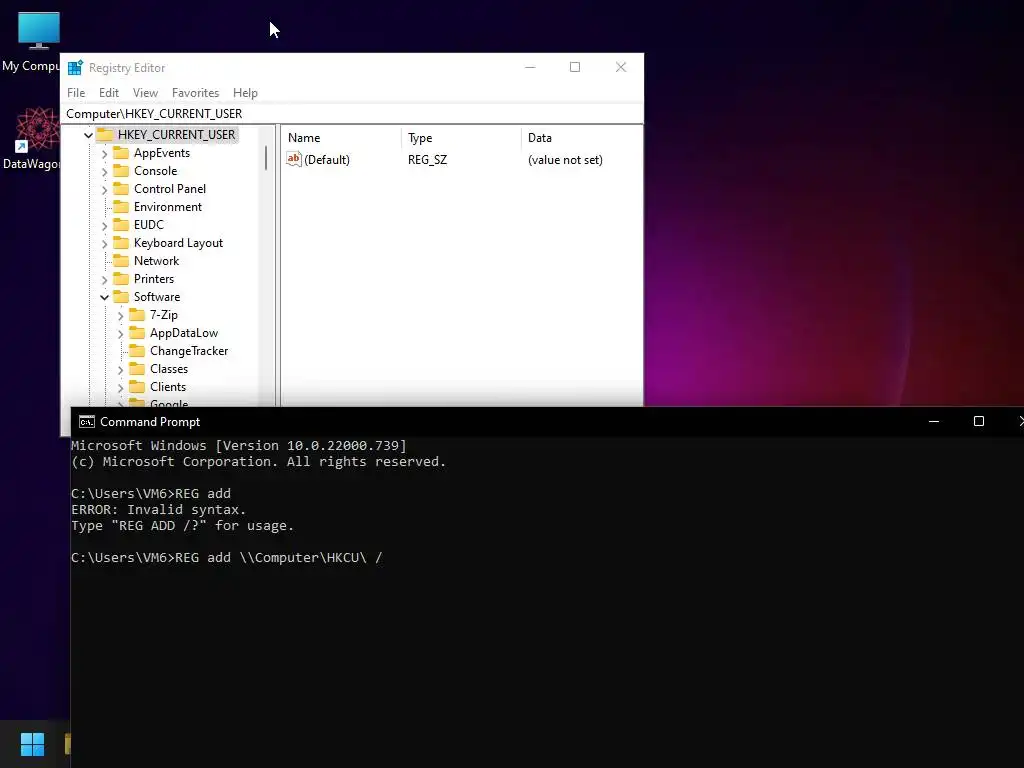Click the Data column header
The height and width of the screenshot is (768, 1024).
pyautogui.click(x=581, y=138)
